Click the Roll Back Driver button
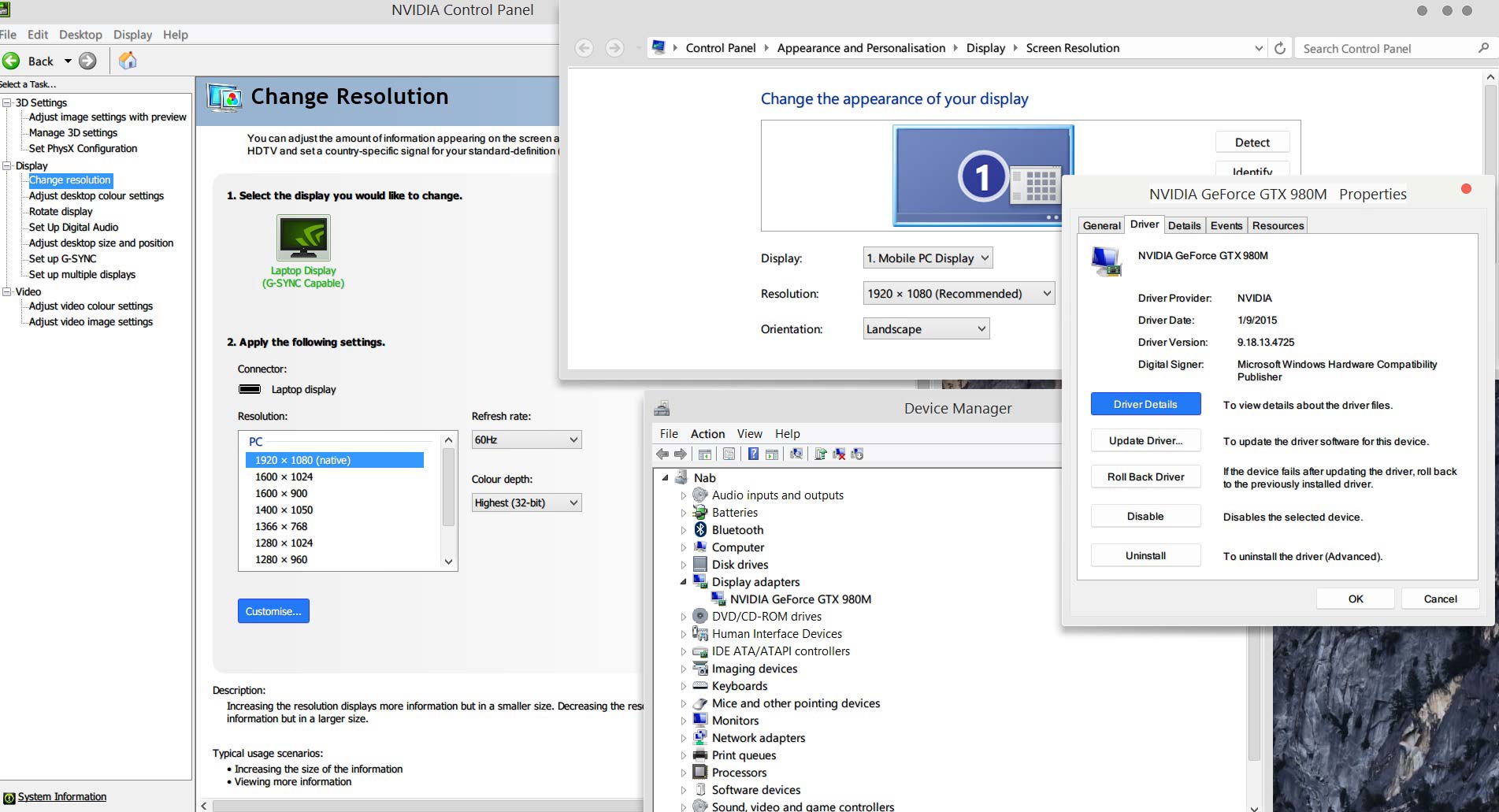Viewport: 1499px width, 812px height. tap(1145, 476)
